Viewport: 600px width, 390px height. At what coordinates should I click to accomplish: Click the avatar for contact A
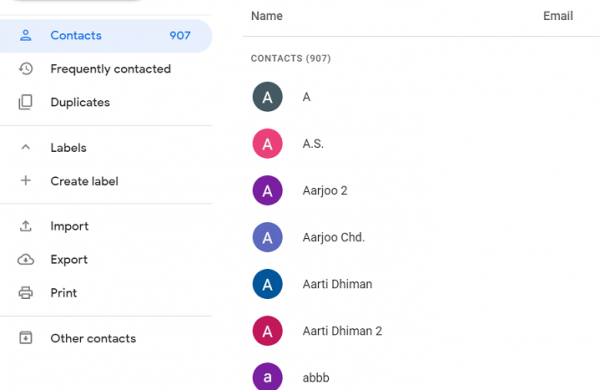tap(267, 97)
